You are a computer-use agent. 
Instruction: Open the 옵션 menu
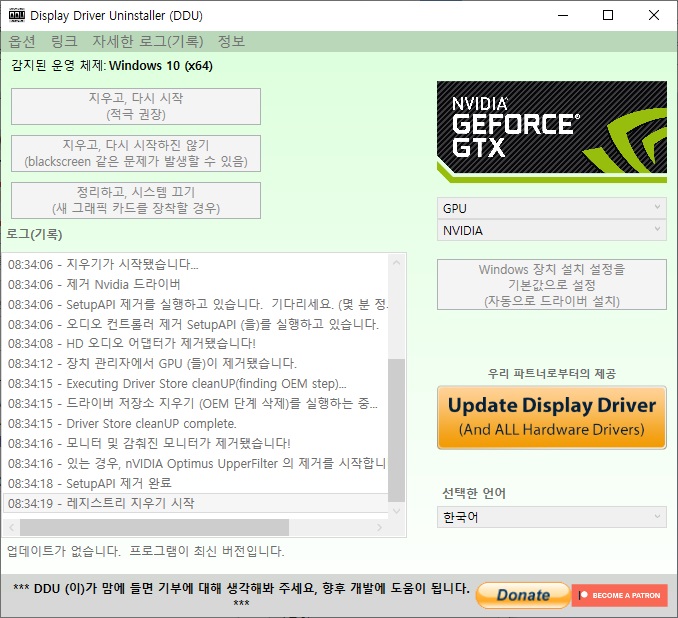[22, 42]
